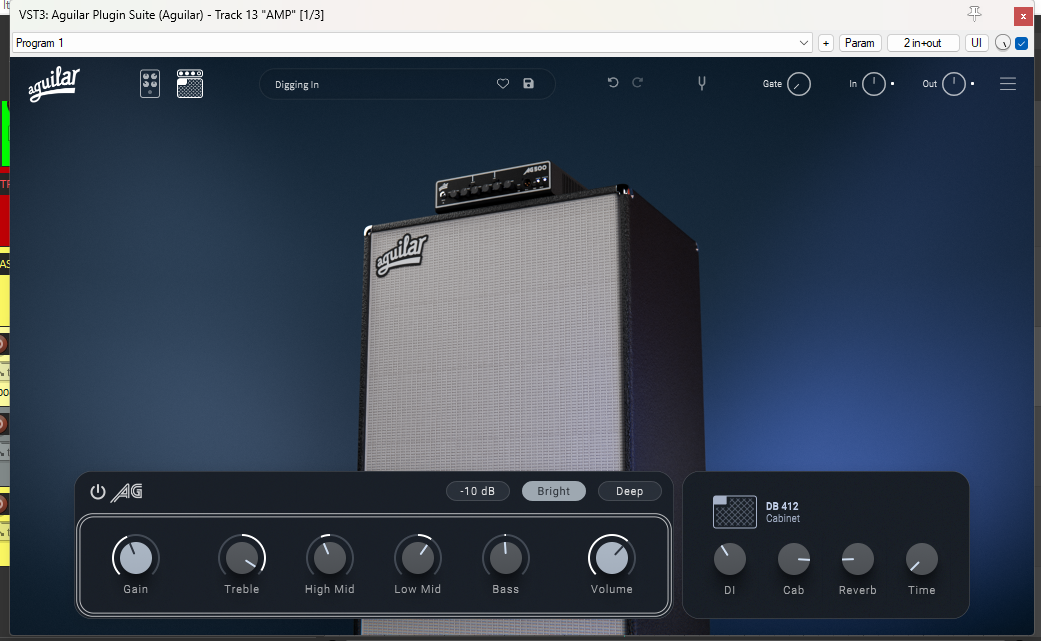Click the Low Mid knob
Image resolution: width=1041 pixels, height=641 pixels.
pyautogui.click(x=418, y=558)
